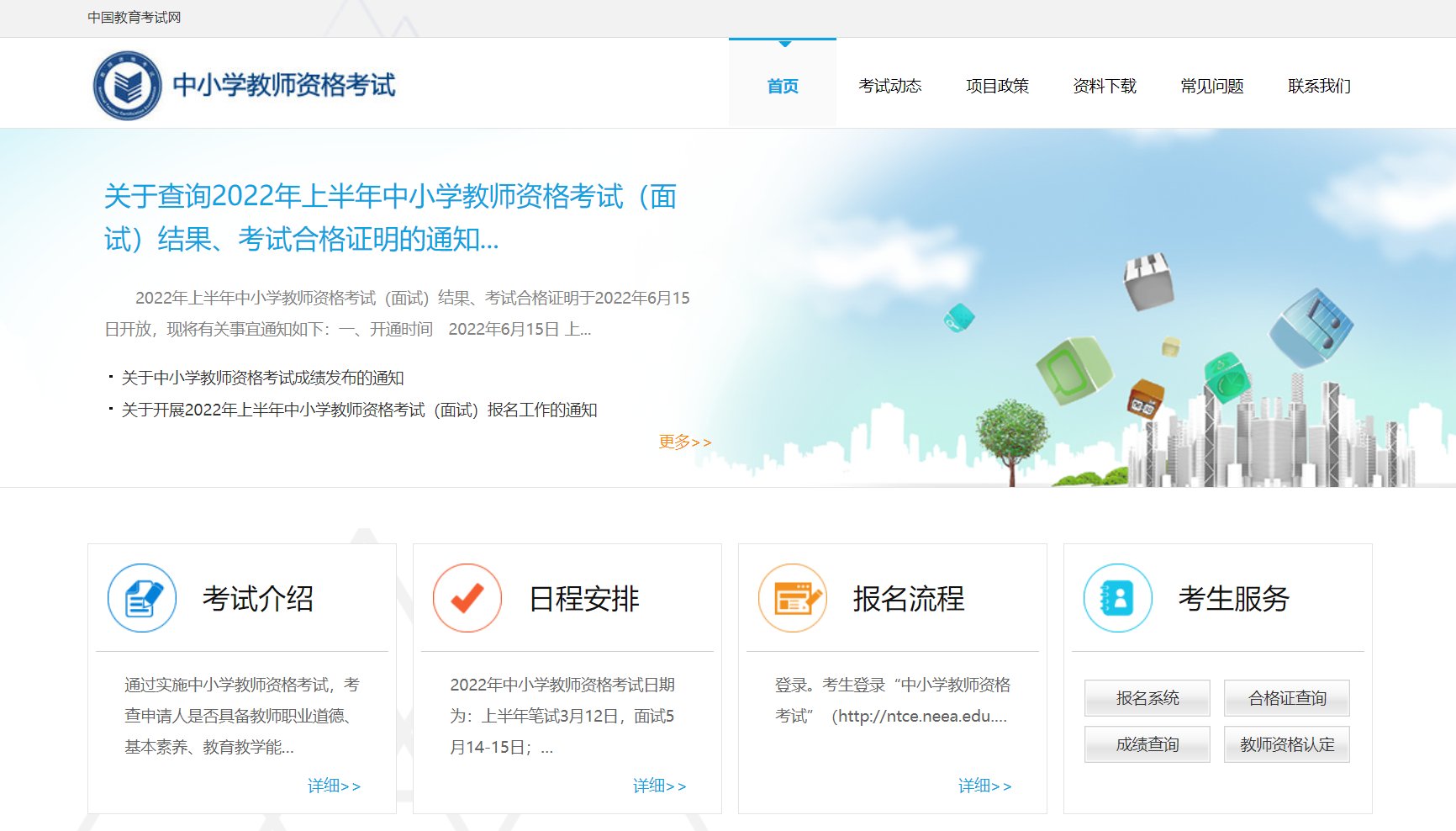Image resolution: width=1456 pixels, height=831 pixels.
Task: Click the 考试介绍 pencil icon
Action: (x=141, y=598)
